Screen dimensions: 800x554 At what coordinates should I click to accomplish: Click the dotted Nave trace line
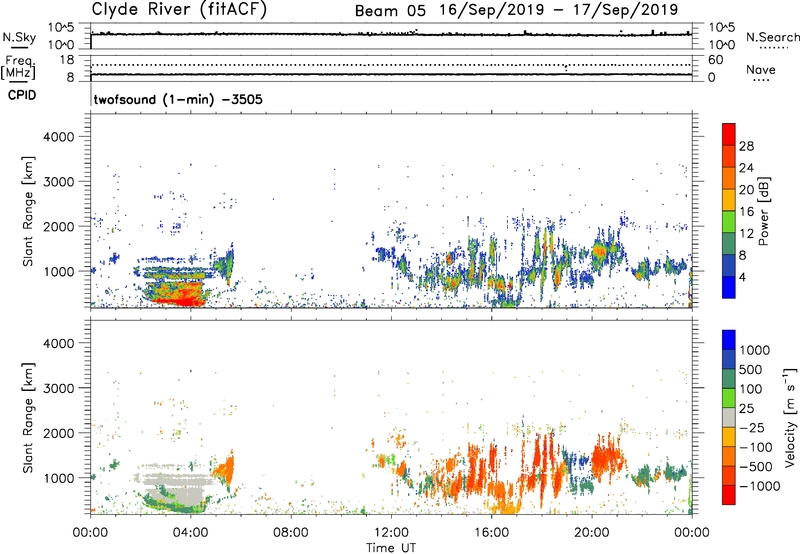coord(391,65)
